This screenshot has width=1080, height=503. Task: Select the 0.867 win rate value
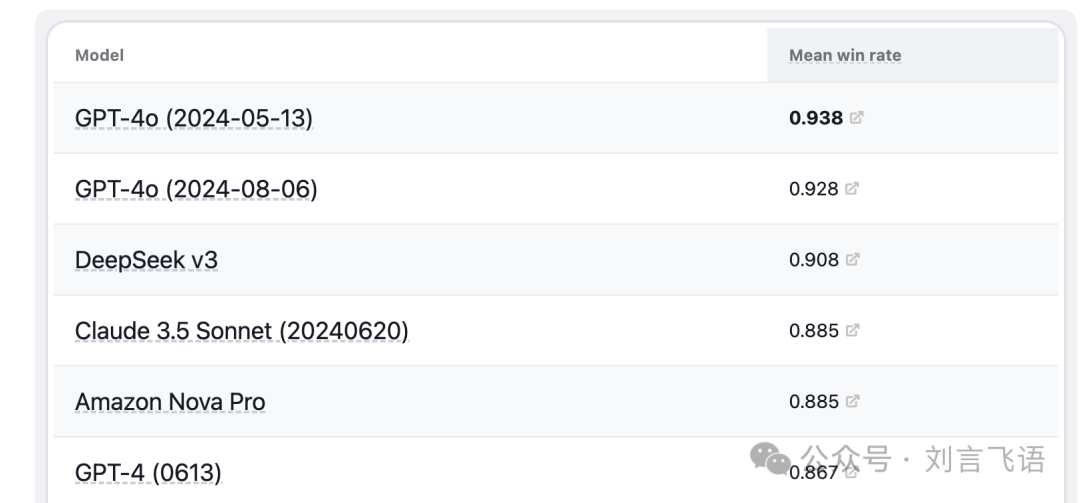click(813, 473)
